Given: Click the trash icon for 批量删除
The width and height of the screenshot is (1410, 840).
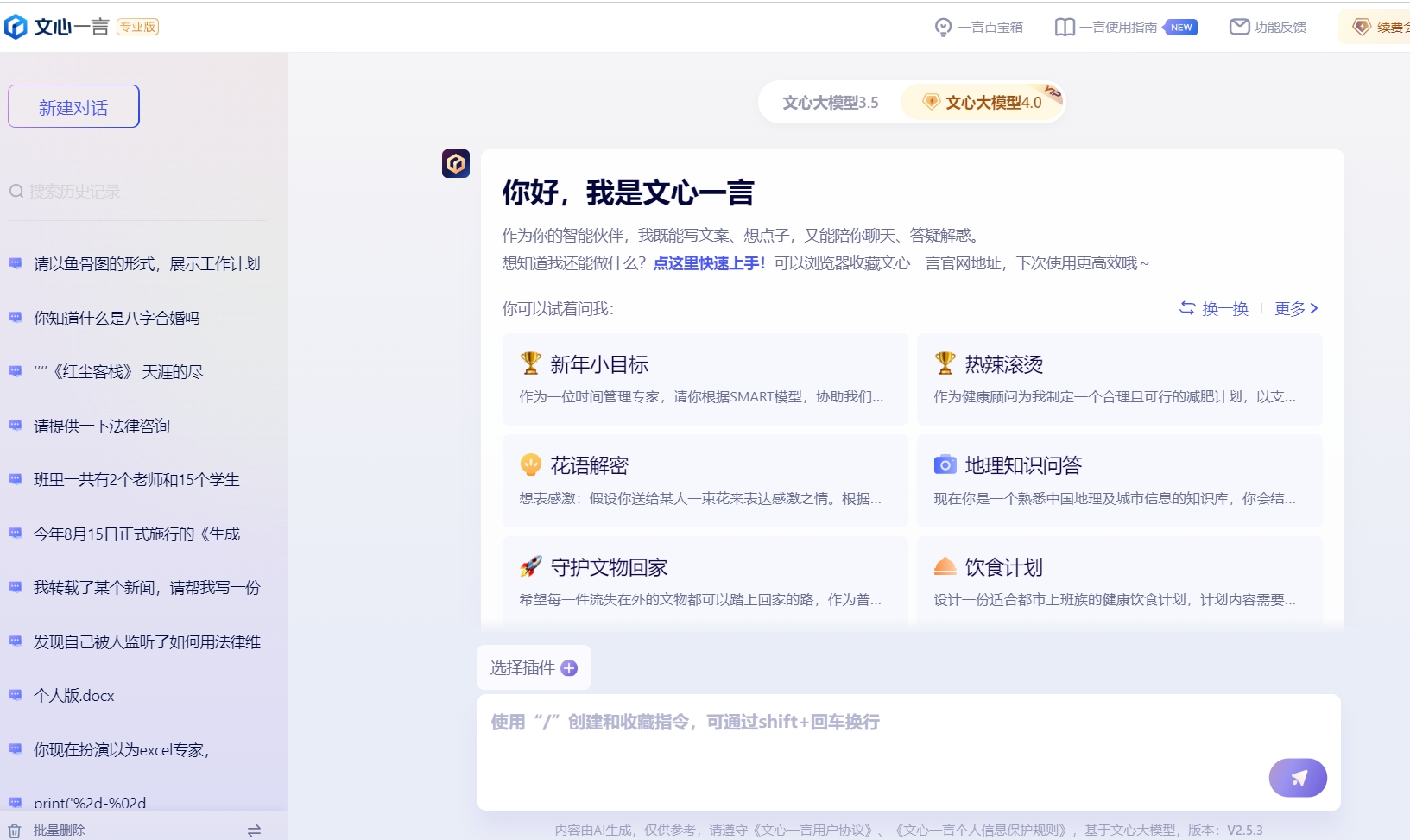Looking at the screenshot, I should point(15,831).
